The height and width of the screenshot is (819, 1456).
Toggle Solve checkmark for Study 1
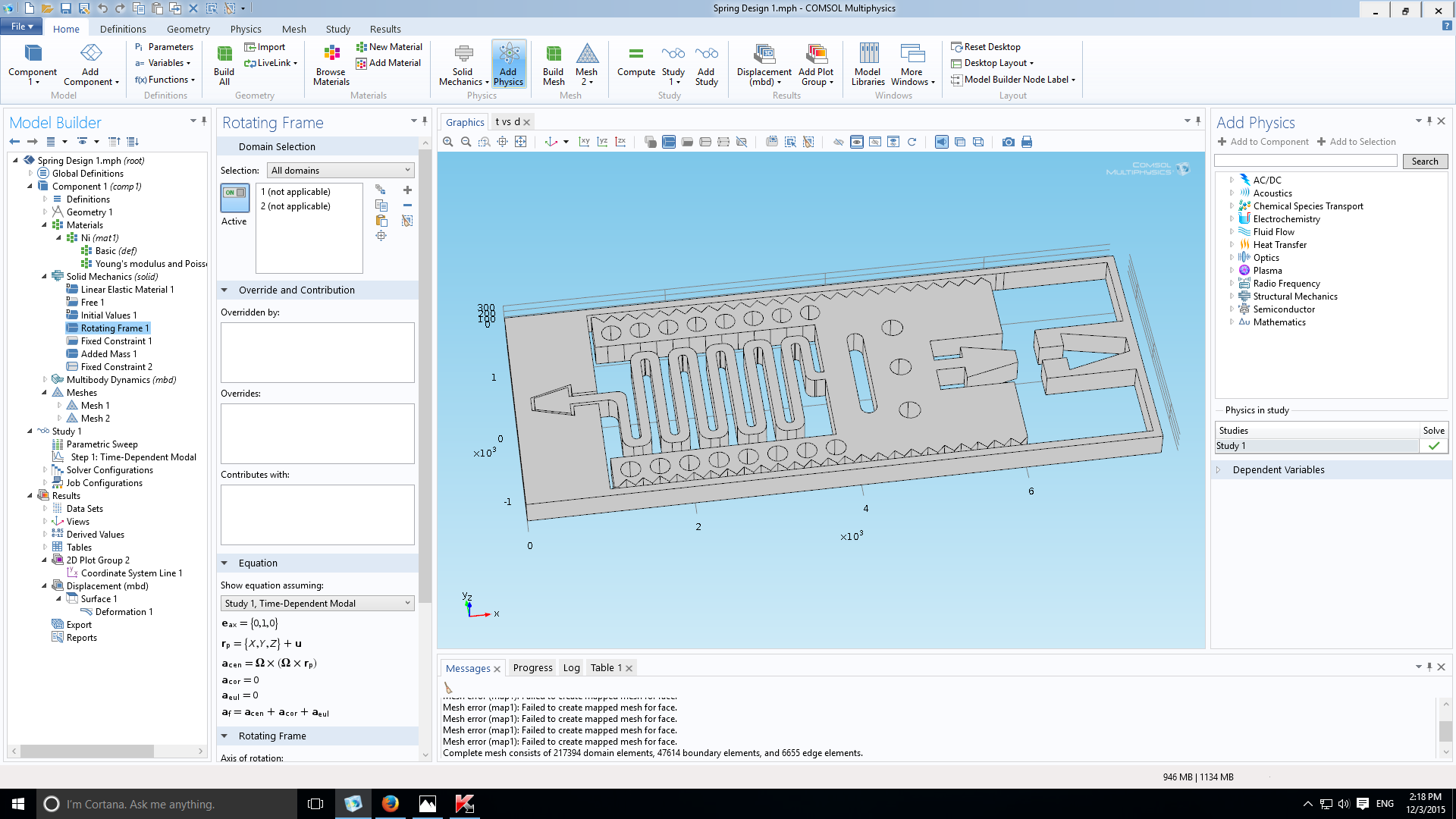tap(1433, 446)
